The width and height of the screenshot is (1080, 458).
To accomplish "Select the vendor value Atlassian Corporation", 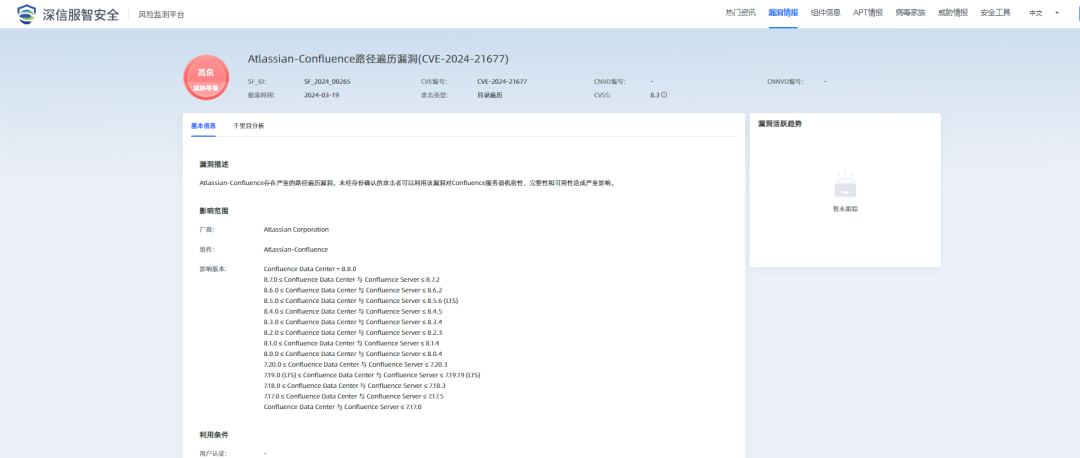I will point(296,229).
